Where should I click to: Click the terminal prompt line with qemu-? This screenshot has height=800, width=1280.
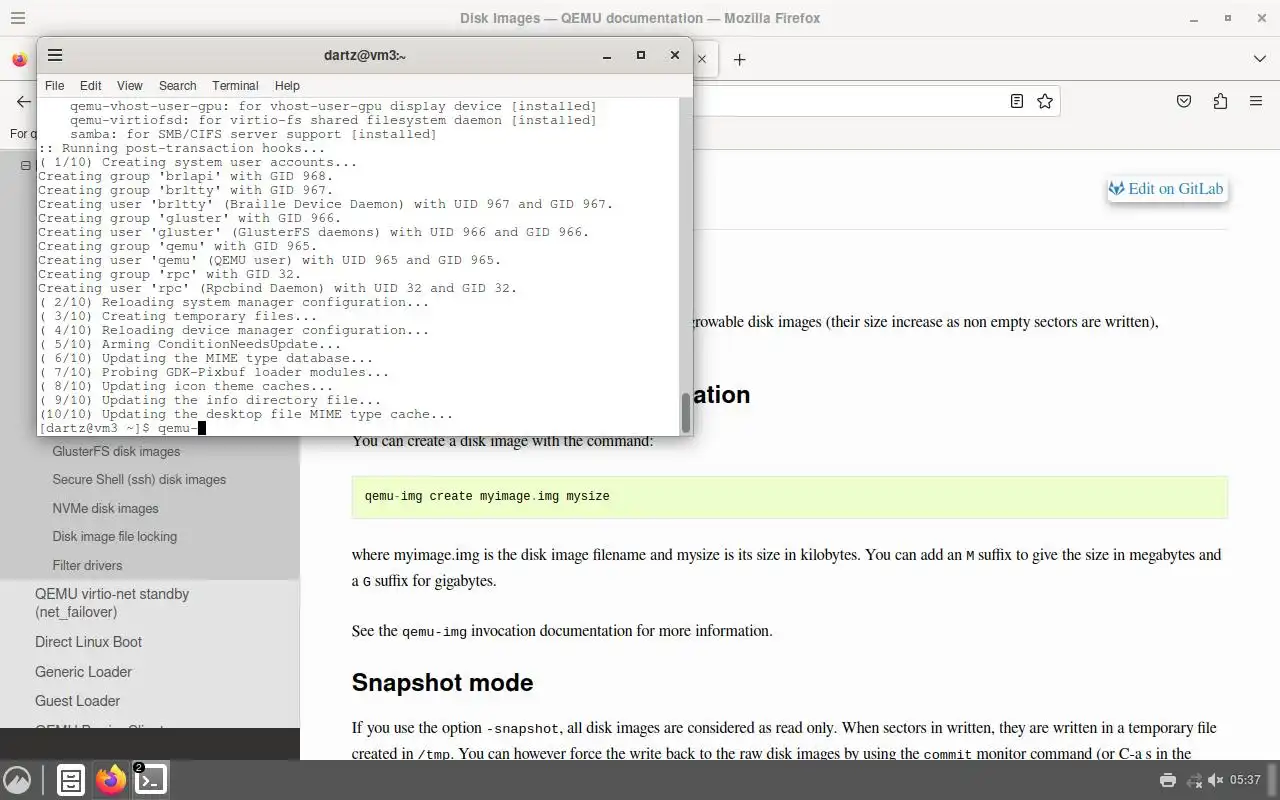(x=122, y=428)
